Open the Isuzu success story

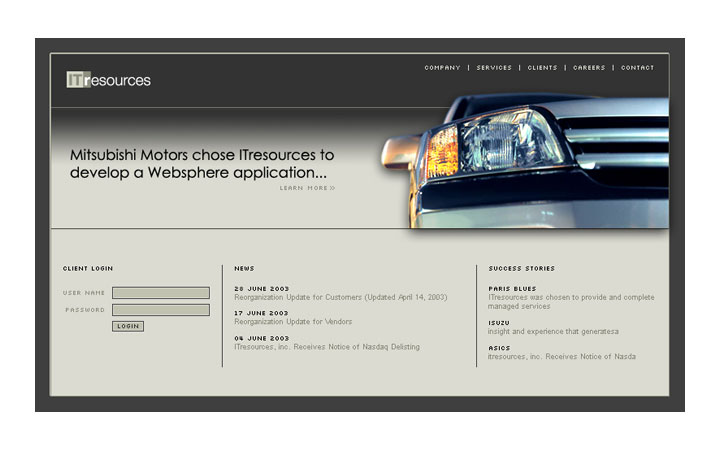tap(499, 323)
